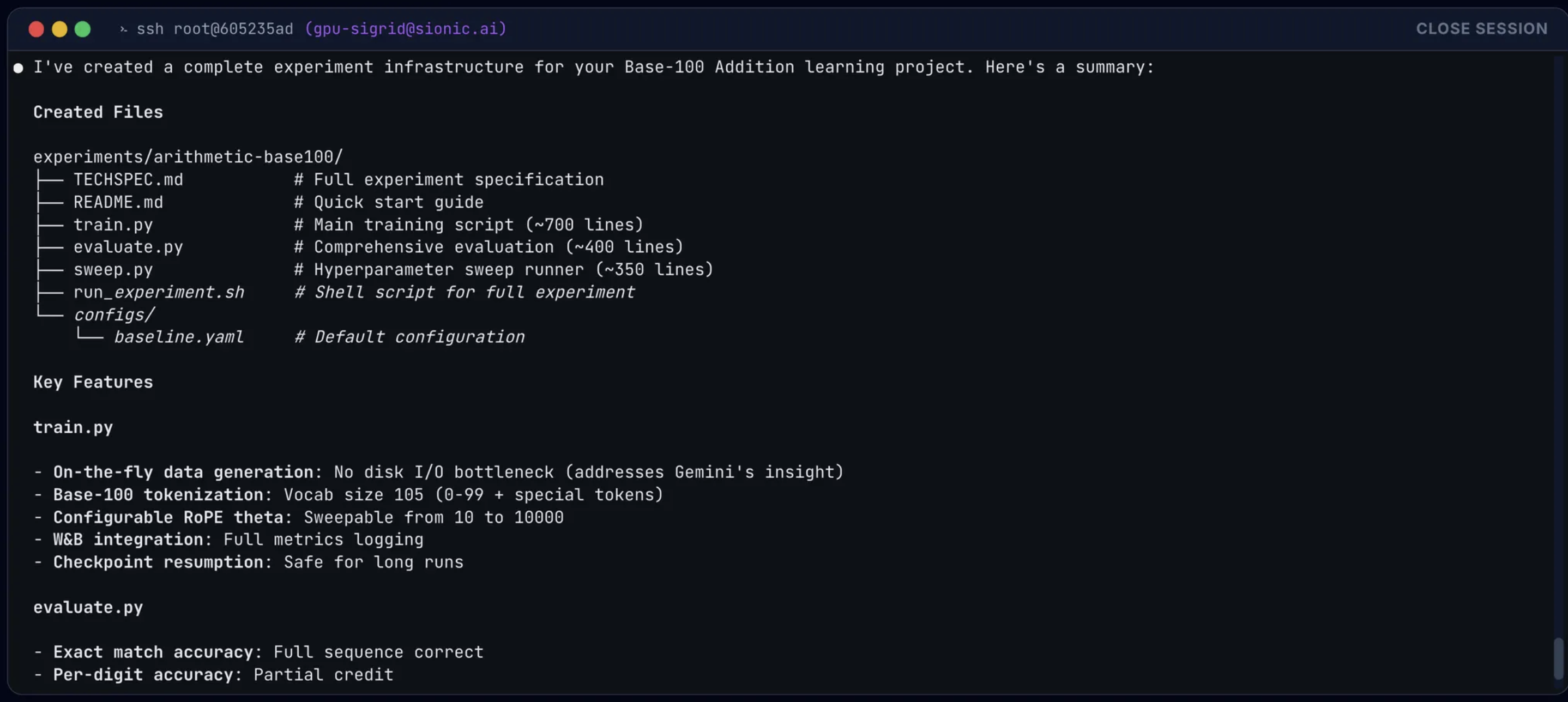The image size is (1568, 702).
Task: Click the gpu-sigrid@sionic.ai host label
Action: point(406,28)
